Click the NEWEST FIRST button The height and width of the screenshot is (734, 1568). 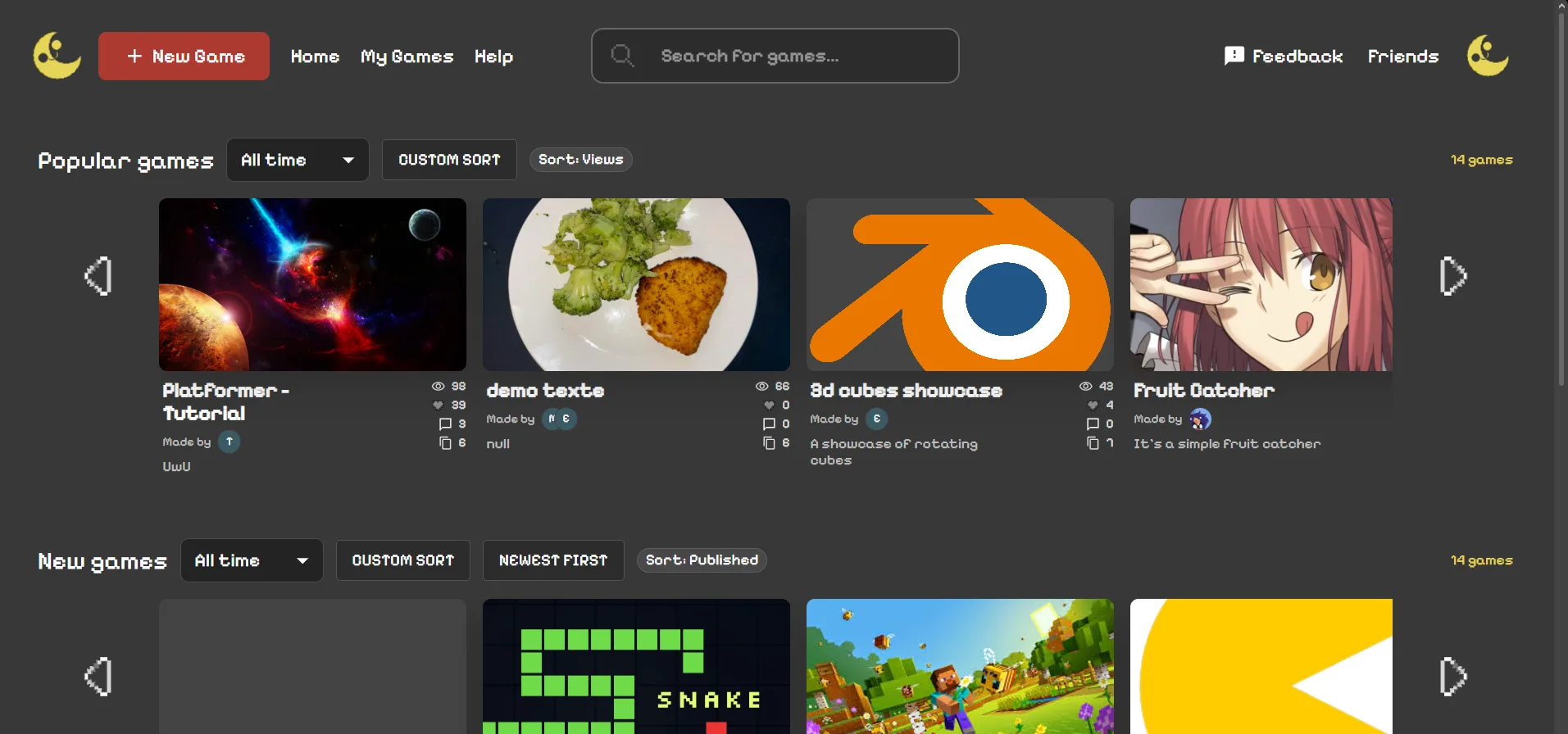coord(553,560)
